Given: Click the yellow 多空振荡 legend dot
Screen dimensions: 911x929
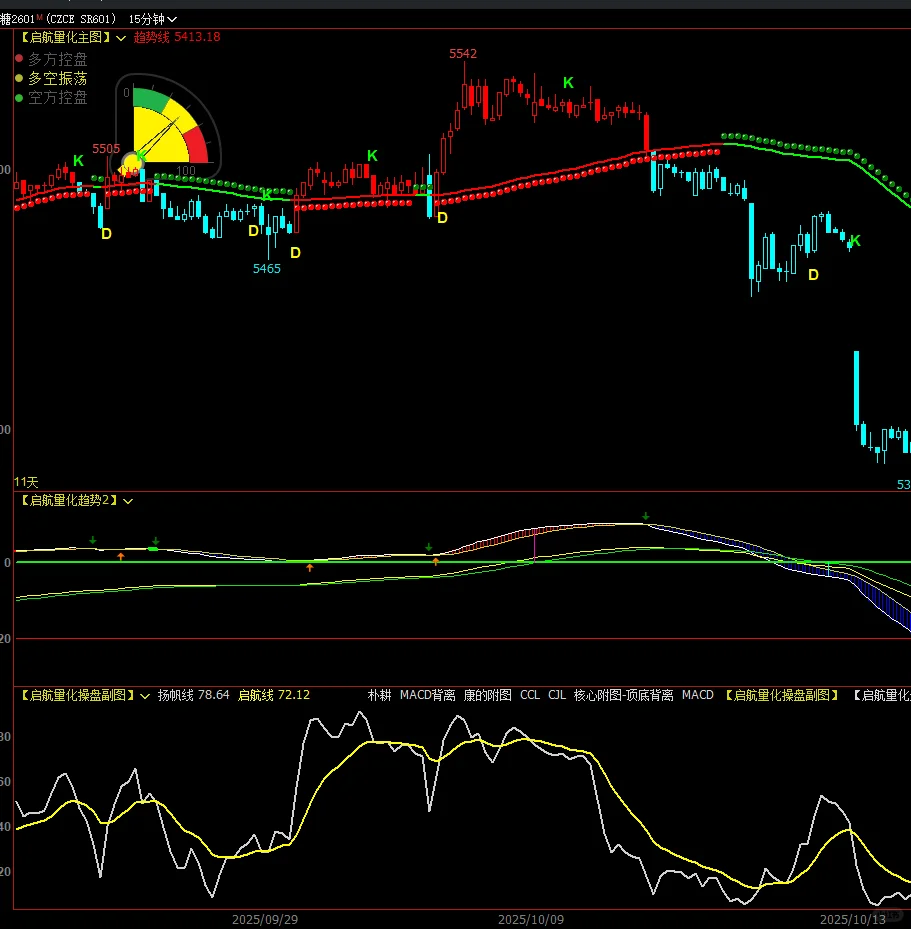Looking at the screenshot, I should [x=19, y=78].
